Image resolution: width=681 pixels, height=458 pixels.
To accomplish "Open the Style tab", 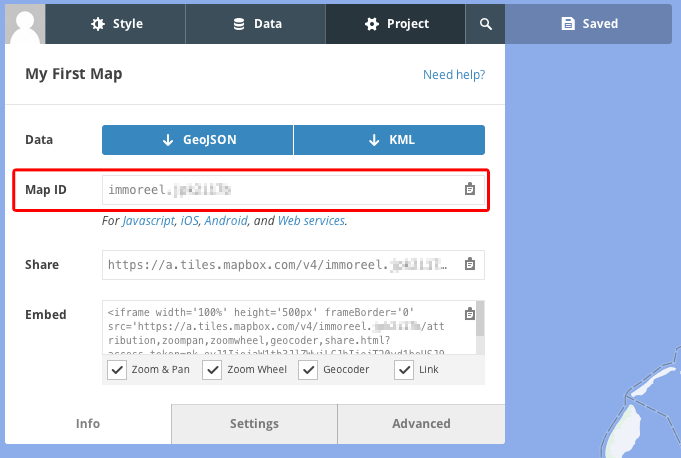I will [116, 24].
